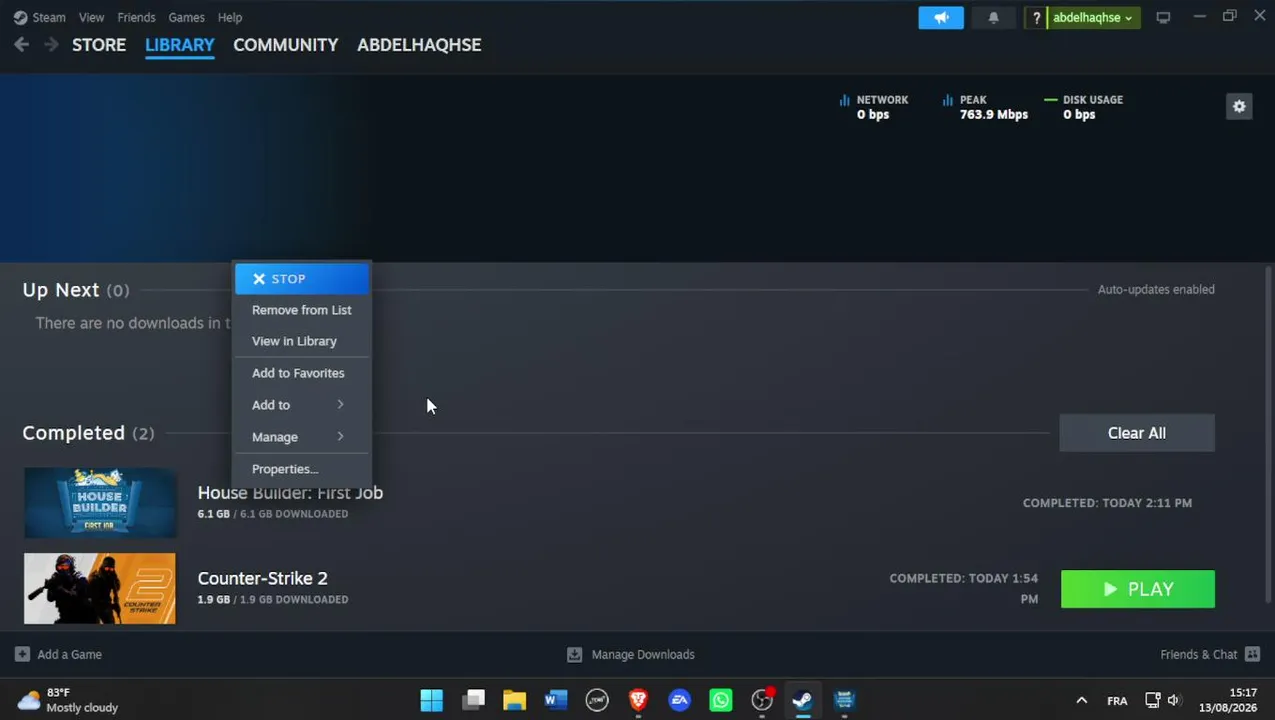Click the Steam logo menu
This screenshot has height=720, width=1275.
[x=39, y=17]
